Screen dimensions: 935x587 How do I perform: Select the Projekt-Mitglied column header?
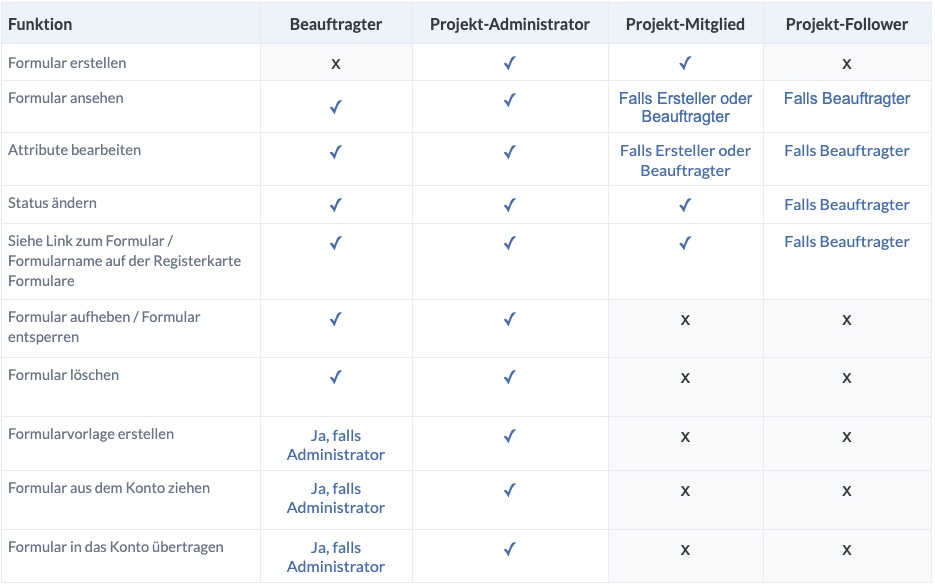(x=685, y=24)
